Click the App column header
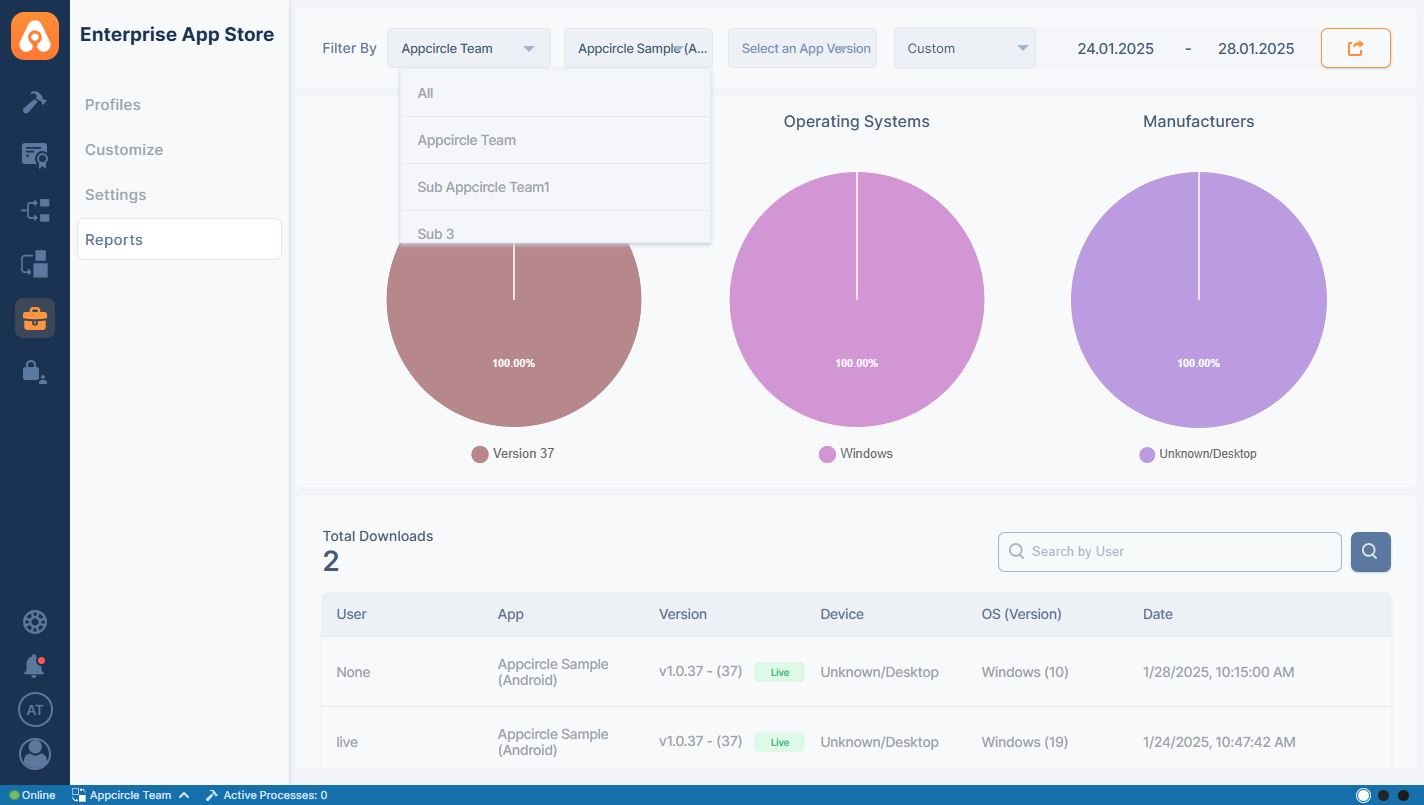The height and width of the screenshot is (805, 1424). click(x=511, y=614)
